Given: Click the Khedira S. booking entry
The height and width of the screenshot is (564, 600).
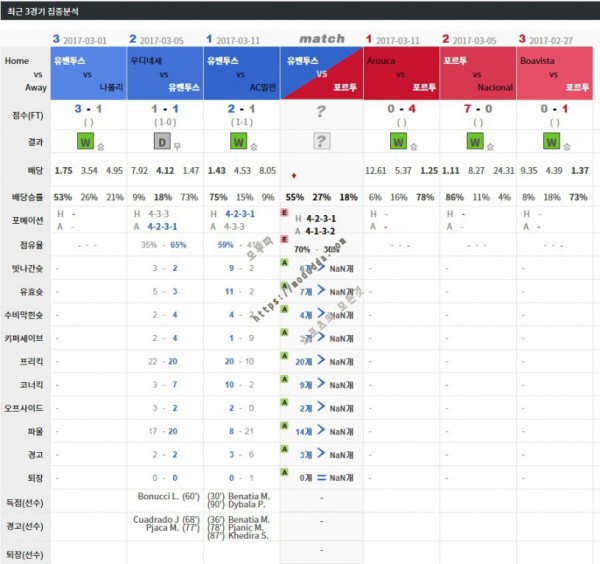Looking at the screenshot, I should 248,536.
